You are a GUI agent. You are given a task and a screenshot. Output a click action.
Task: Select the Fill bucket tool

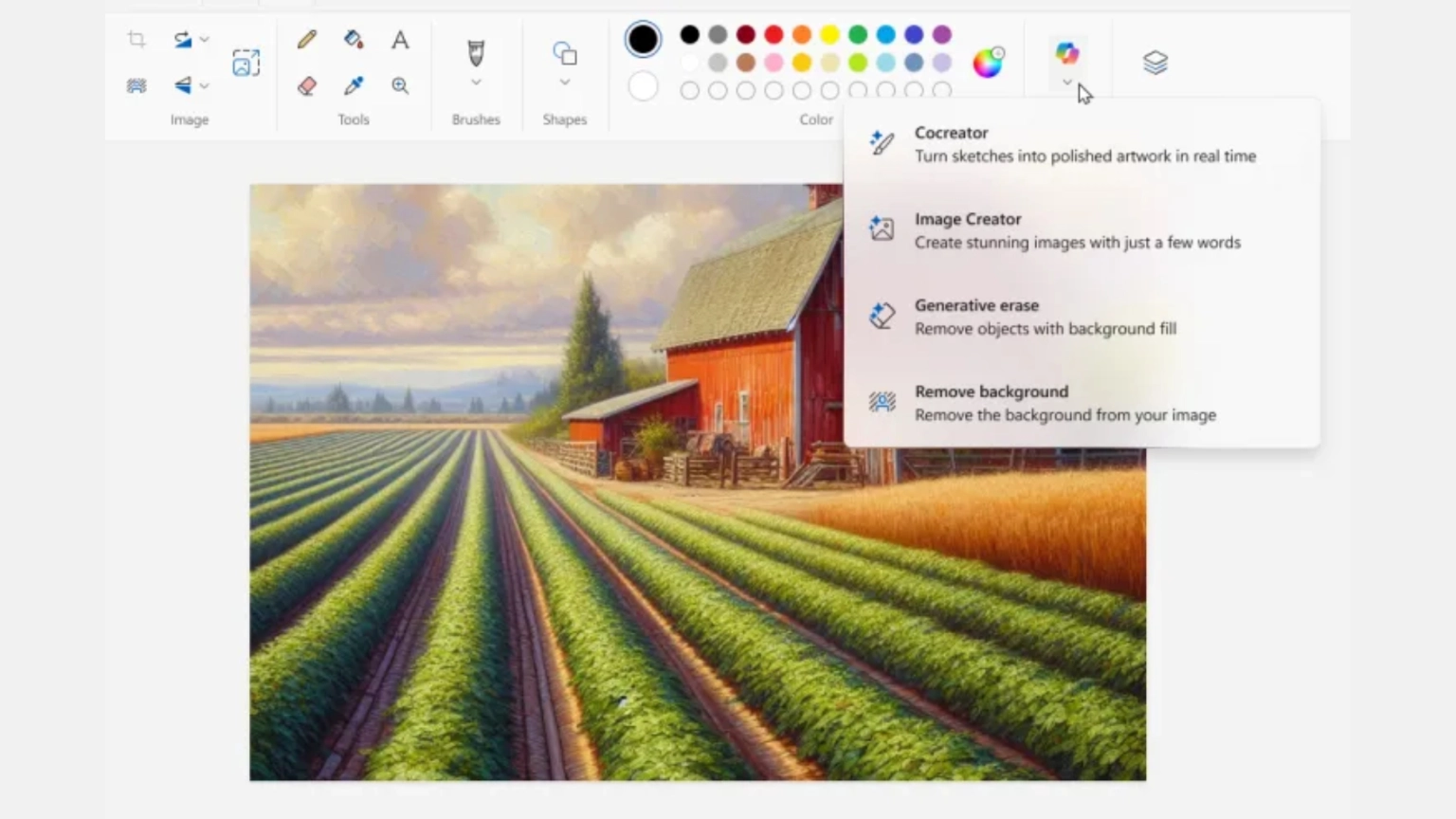pos(354,40)
